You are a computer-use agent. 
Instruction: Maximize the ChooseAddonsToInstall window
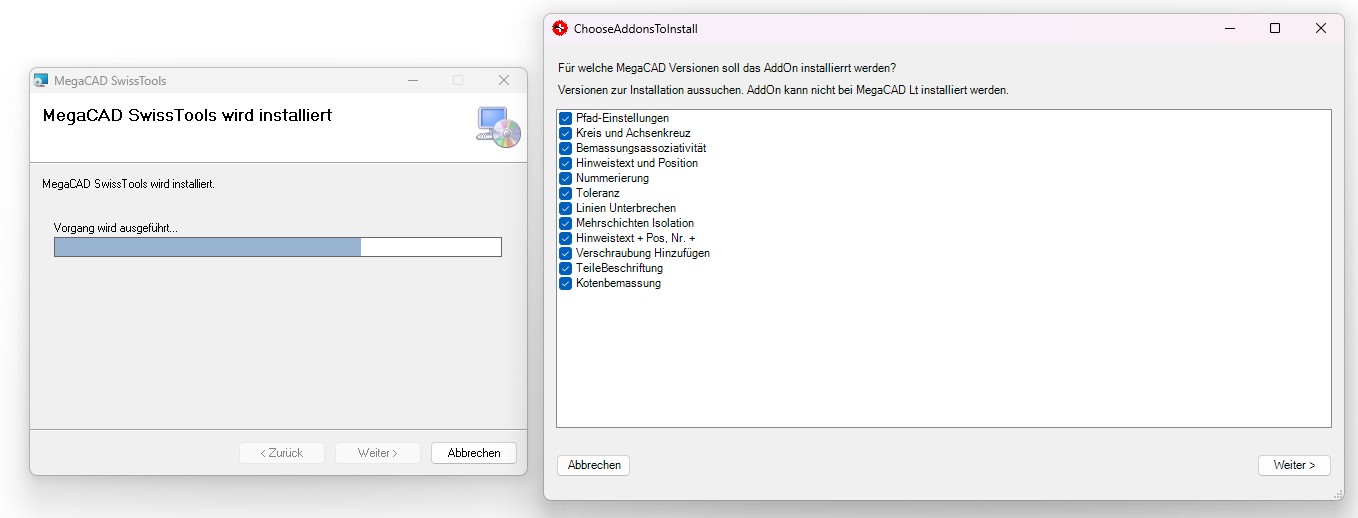pos(1275,29)
